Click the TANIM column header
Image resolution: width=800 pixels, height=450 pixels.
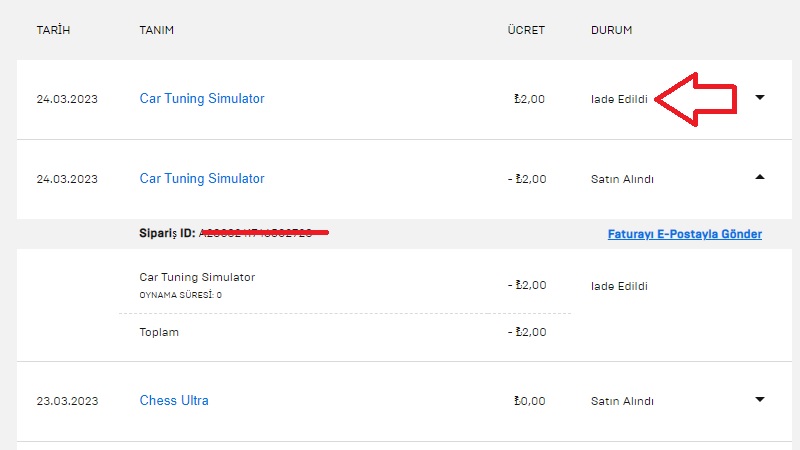click(157, 30)
